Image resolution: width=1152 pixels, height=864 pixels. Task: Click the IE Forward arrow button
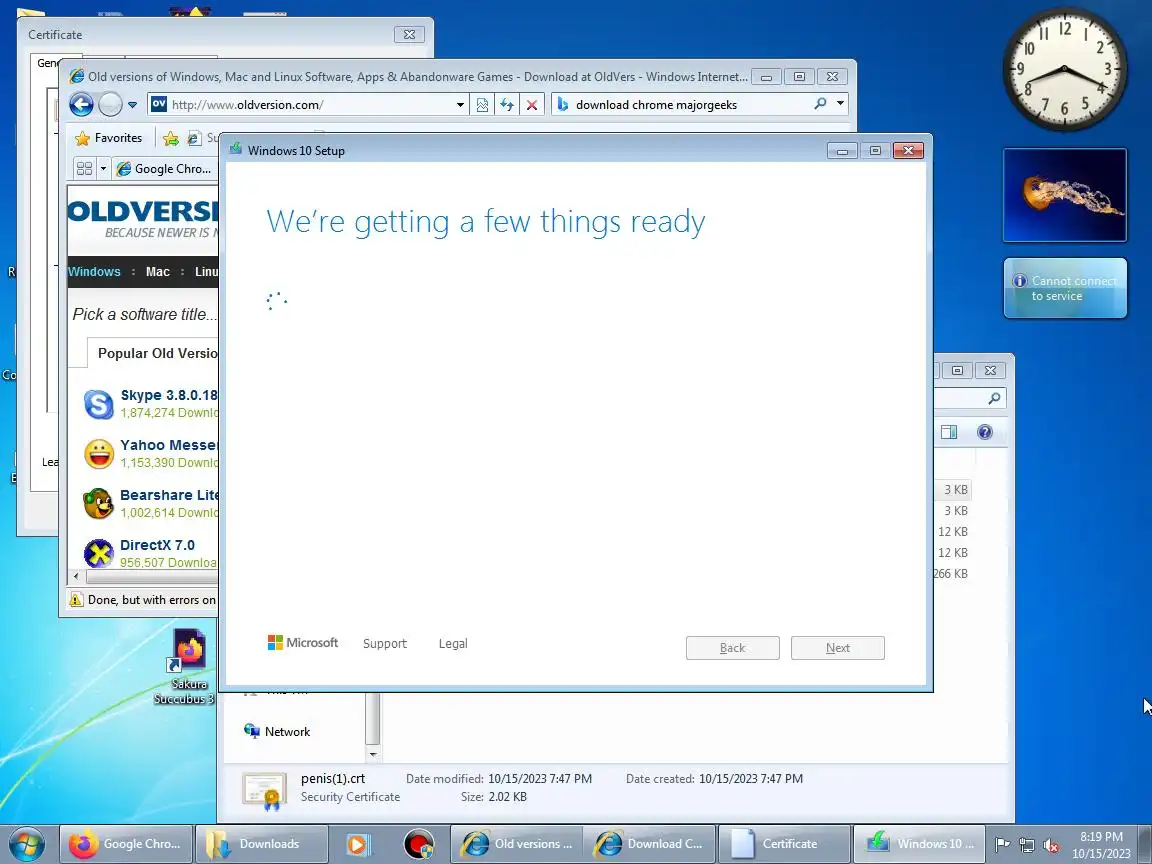[110, 104]
